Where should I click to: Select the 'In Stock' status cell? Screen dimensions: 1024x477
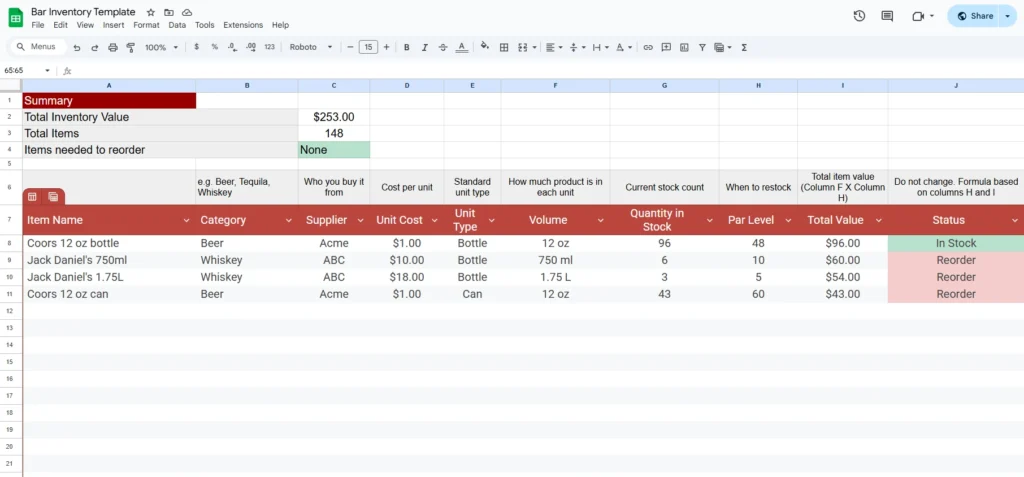955,243
